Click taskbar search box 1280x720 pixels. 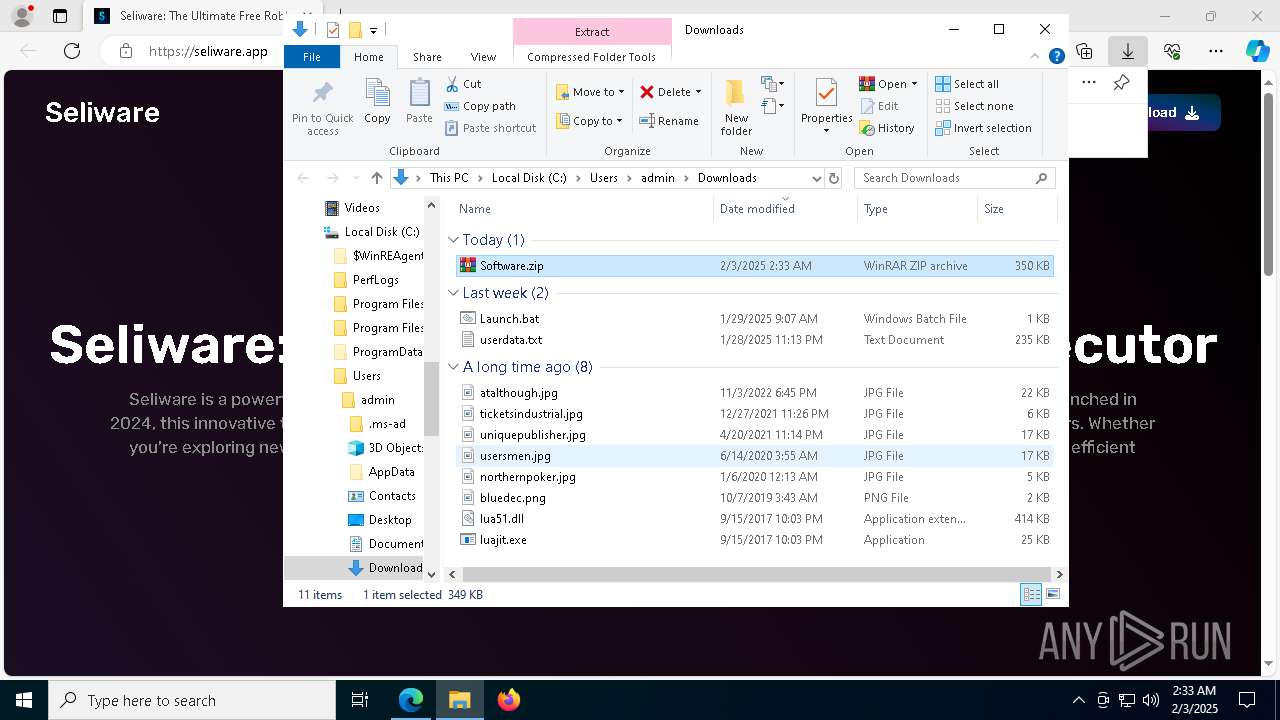192,700
